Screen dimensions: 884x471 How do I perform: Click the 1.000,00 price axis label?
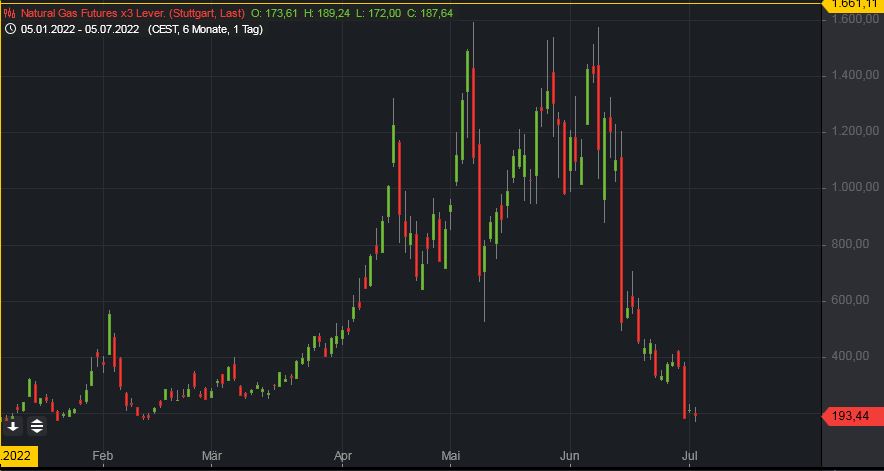point(856,188)
